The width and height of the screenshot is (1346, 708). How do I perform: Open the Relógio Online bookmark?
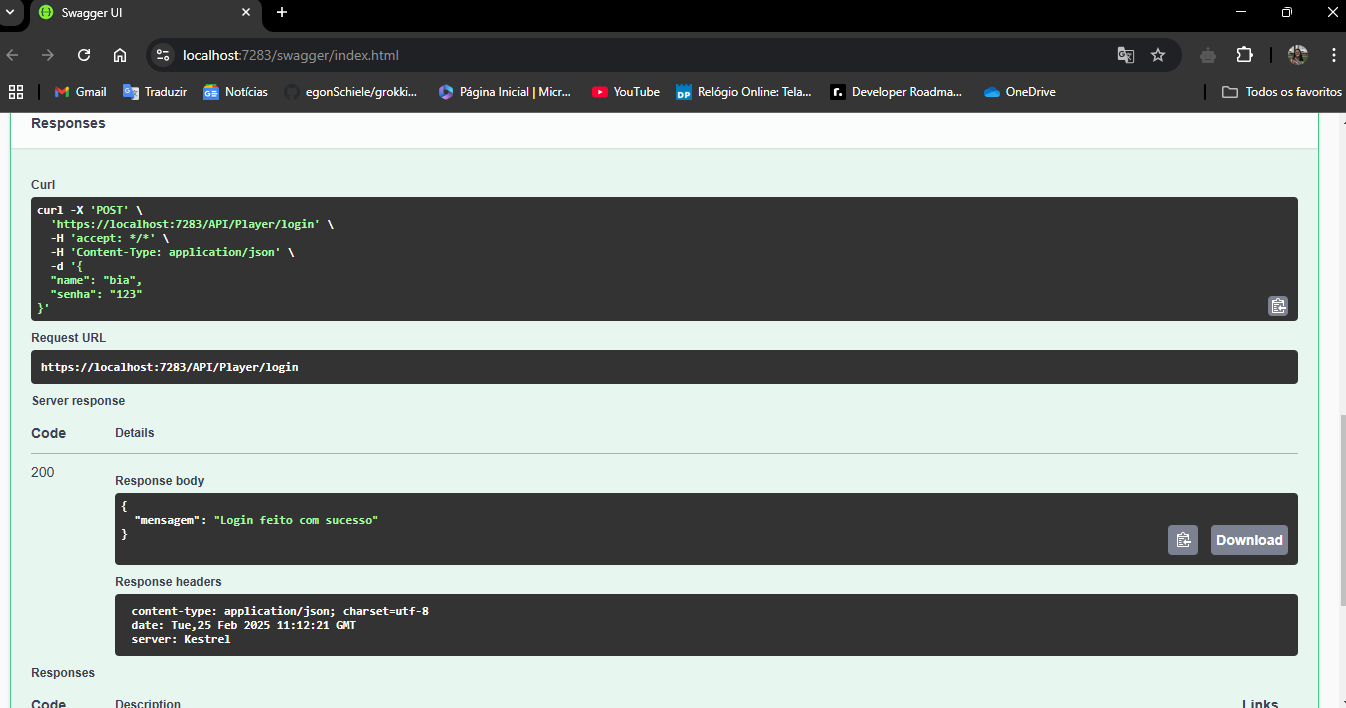(x=744, y=92)
